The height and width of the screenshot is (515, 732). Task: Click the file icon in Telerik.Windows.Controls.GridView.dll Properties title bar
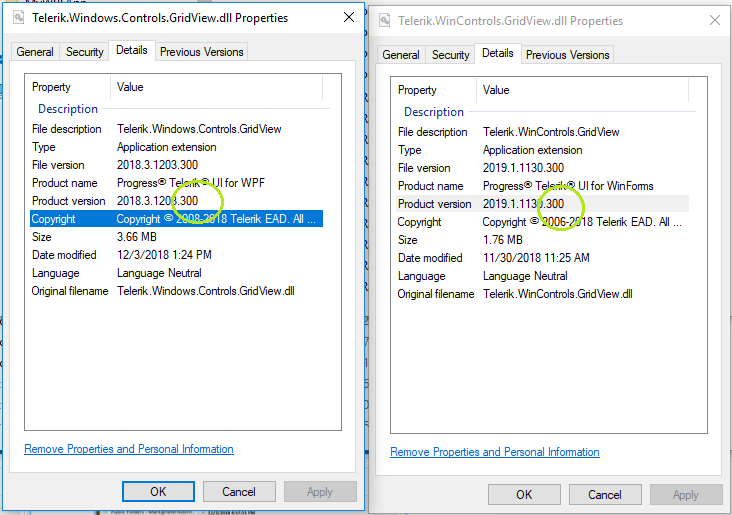point(19,18)
